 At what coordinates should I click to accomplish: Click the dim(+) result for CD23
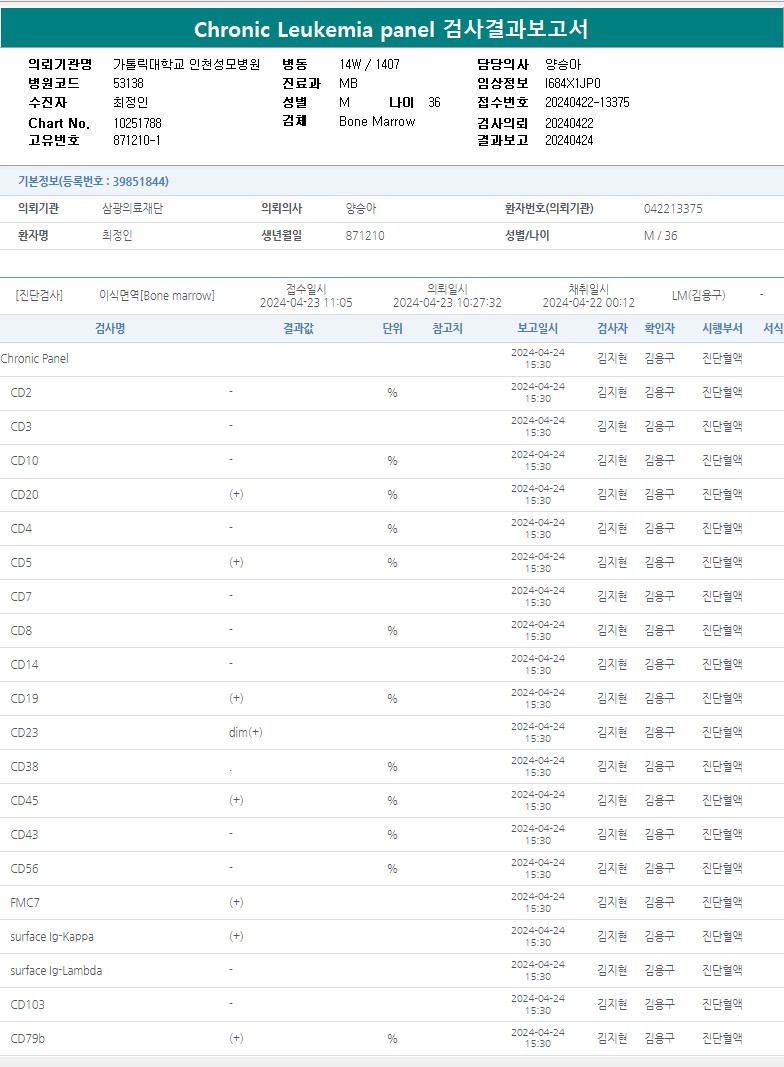(x=245, y=733)
